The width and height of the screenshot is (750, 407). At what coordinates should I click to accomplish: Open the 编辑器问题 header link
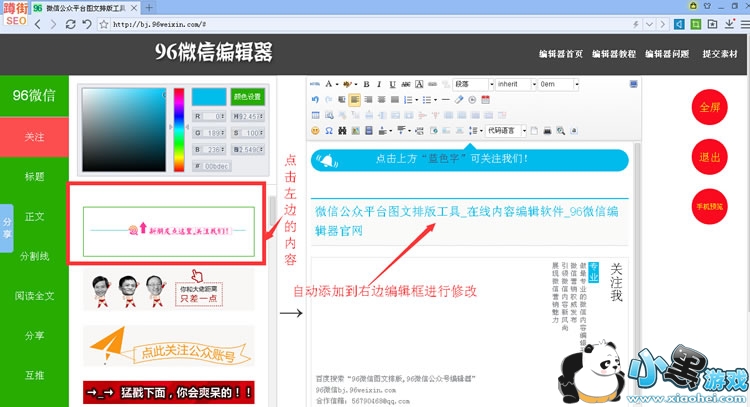coord(667,54)
